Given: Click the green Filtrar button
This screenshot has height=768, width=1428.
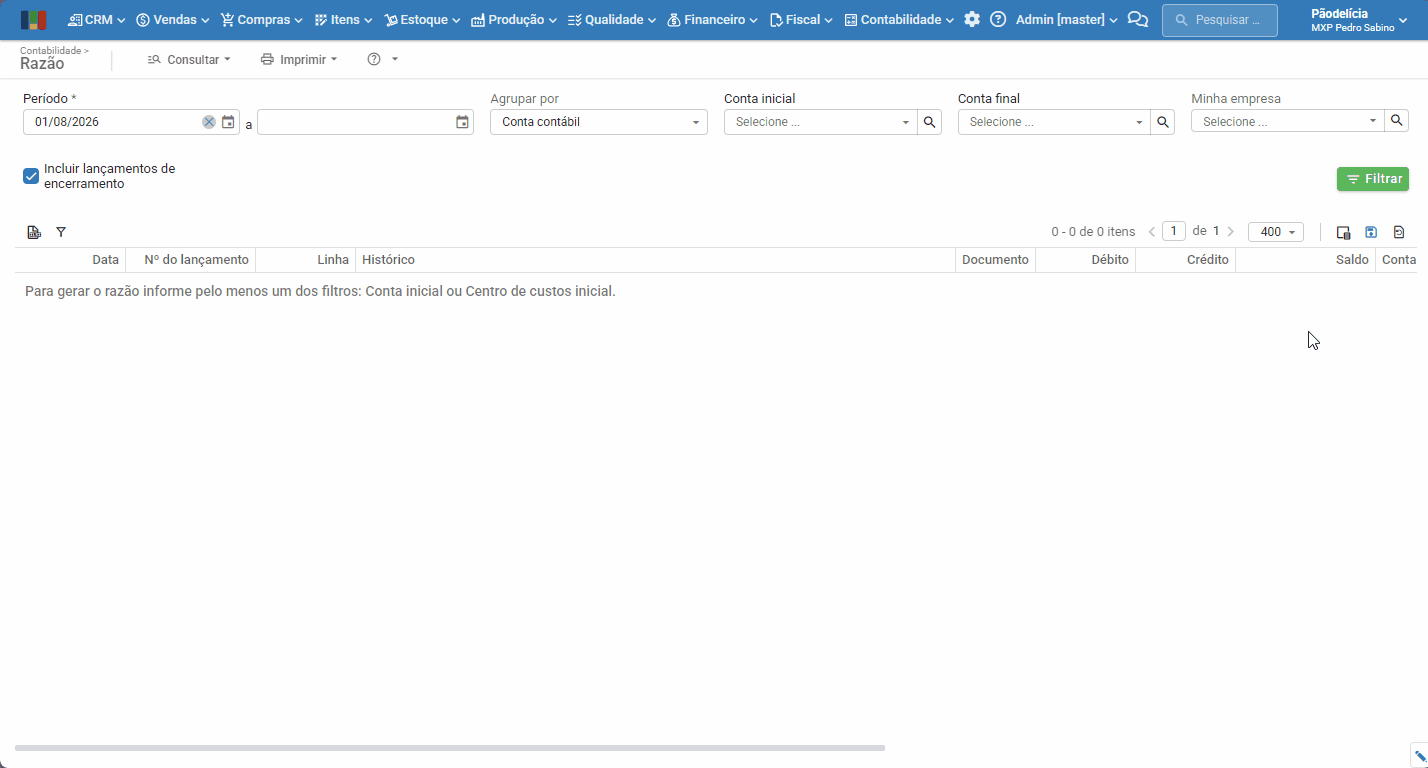Looking at the screenshot, I should pos(1373,179).
